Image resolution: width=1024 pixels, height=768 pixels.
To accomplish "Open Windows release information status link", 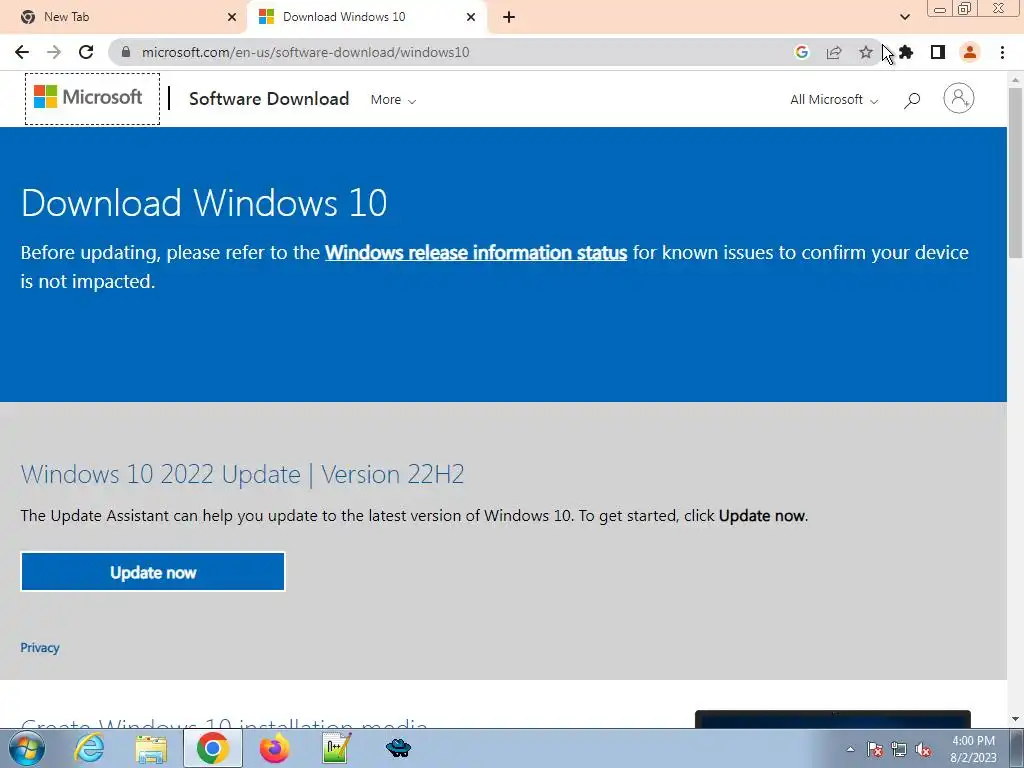I will point(475,252).
